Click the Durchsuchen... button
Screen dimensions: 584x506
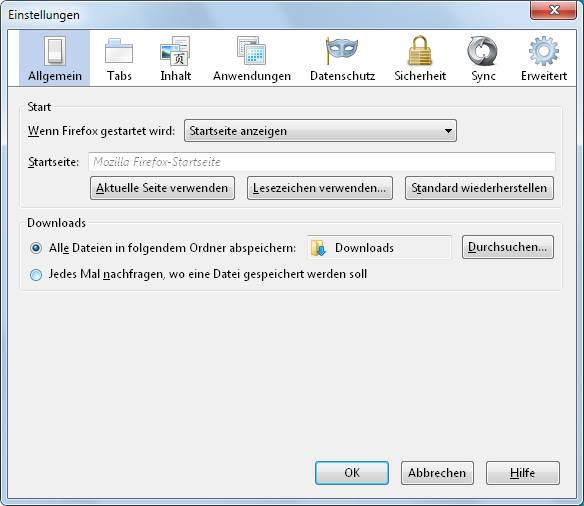[x=508, y=247]
